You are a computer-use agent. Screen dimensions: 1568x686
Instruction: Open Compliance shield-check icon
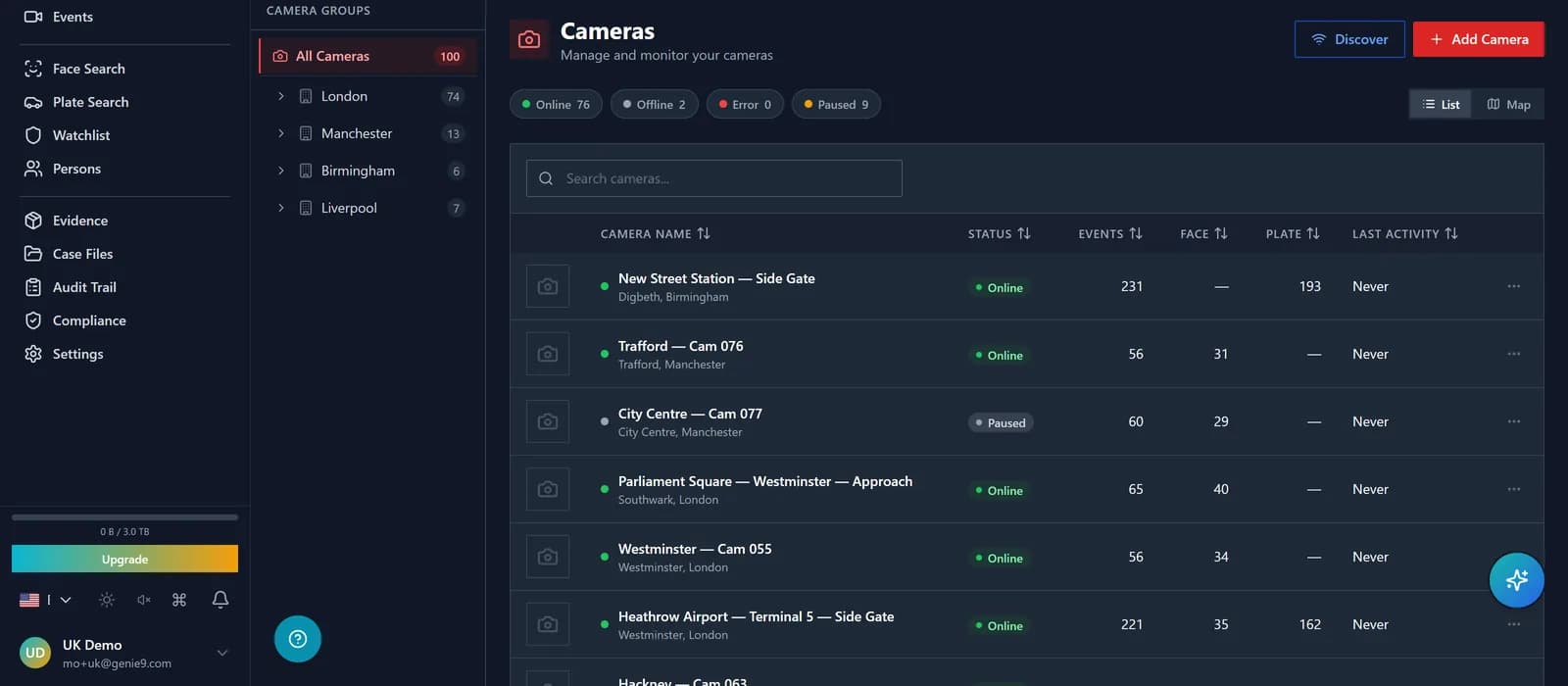point(33,320)
